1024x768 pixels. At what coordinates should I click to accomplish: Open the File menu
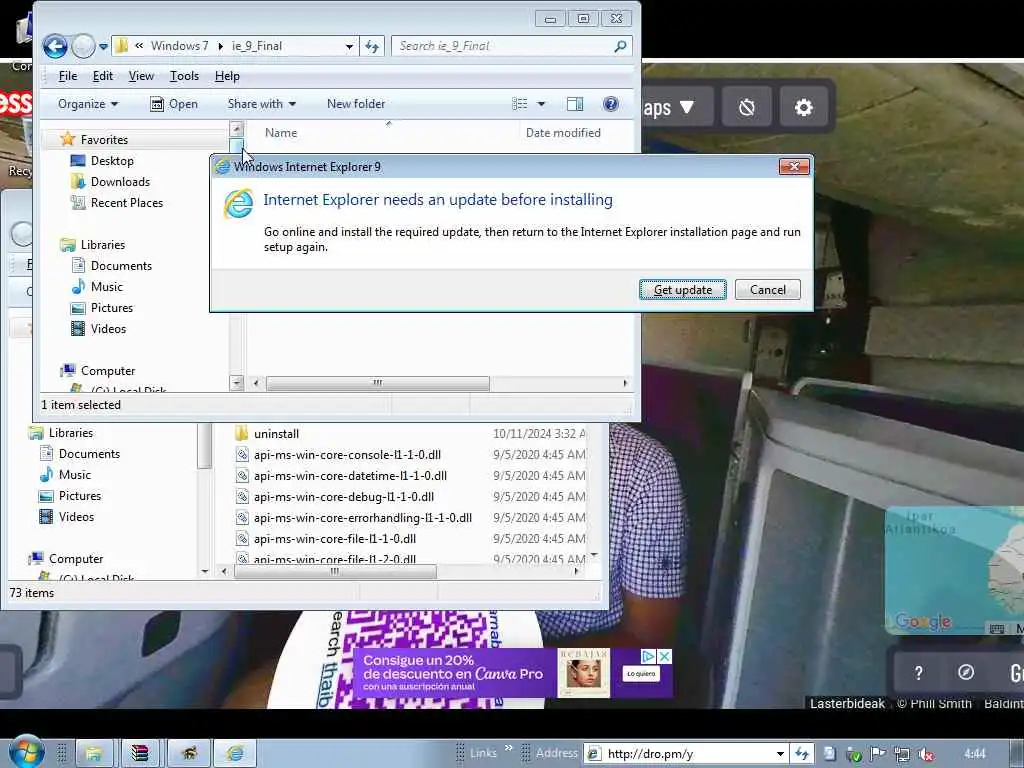tap(68, 76)
